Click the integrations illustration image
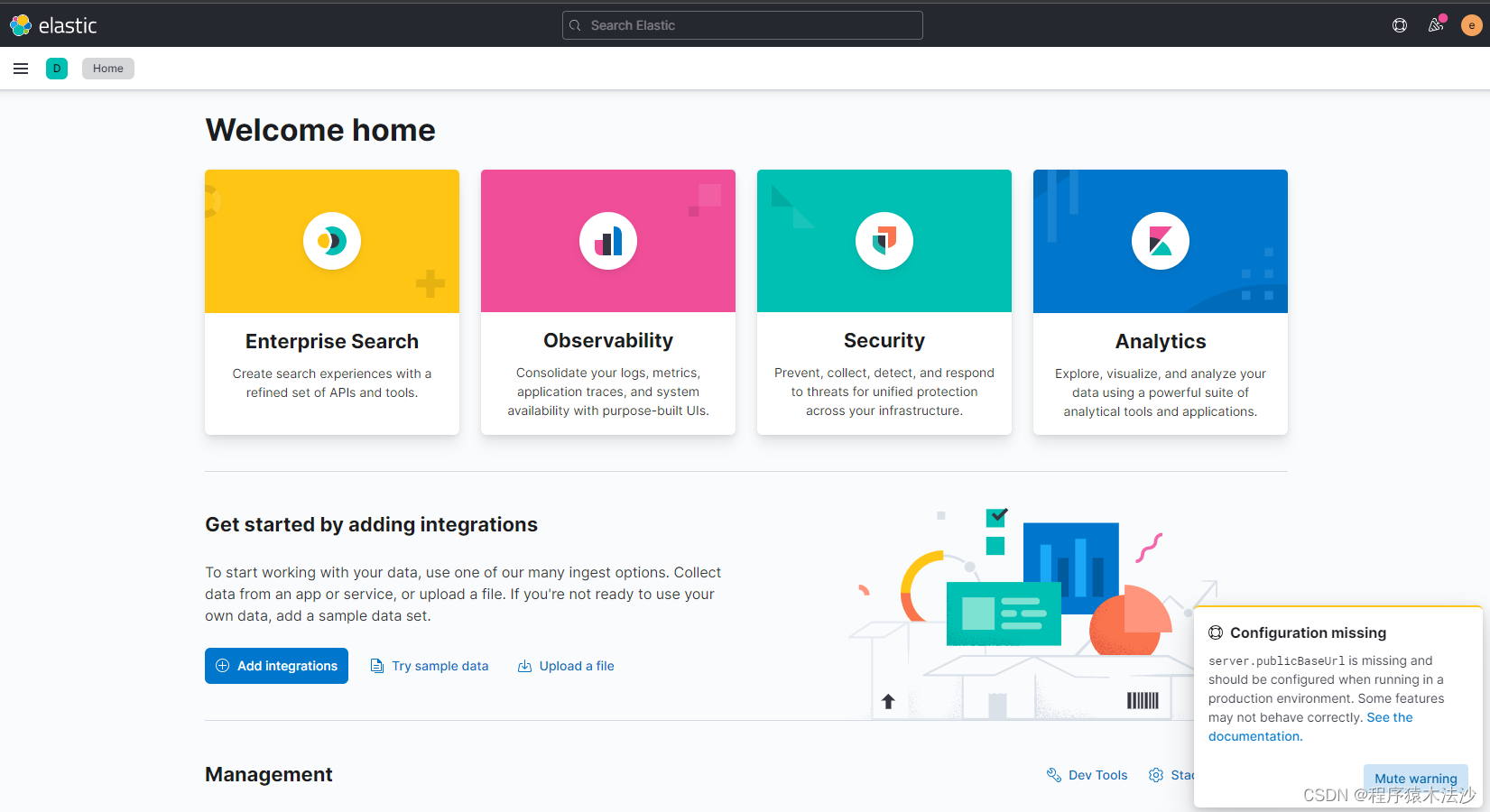The image size is (1490, 812). click(x=1033, y=614)
